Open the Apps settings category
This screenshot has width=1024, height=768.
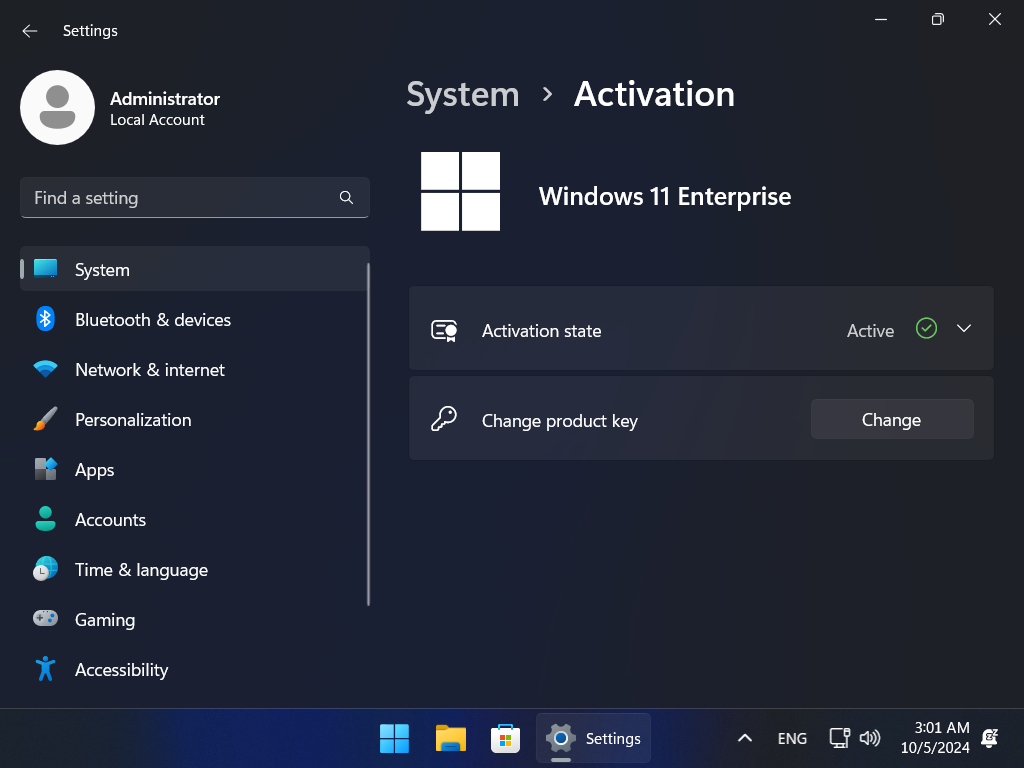coord(195,470)
